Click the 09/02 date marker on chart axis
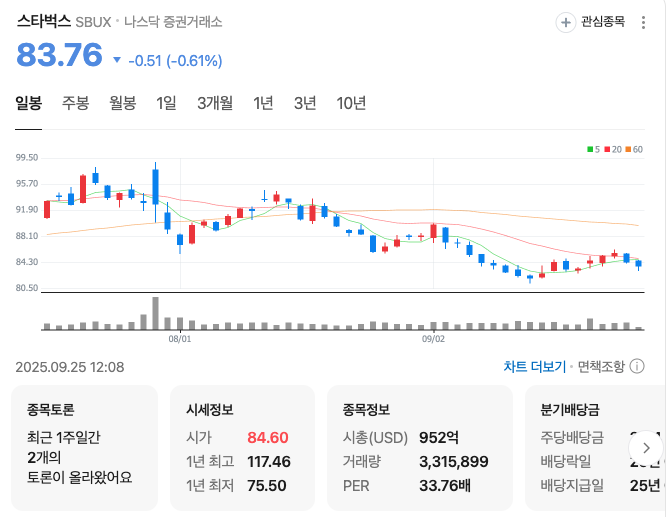Viewport: 669px width, 517px height. coord(433,339)
